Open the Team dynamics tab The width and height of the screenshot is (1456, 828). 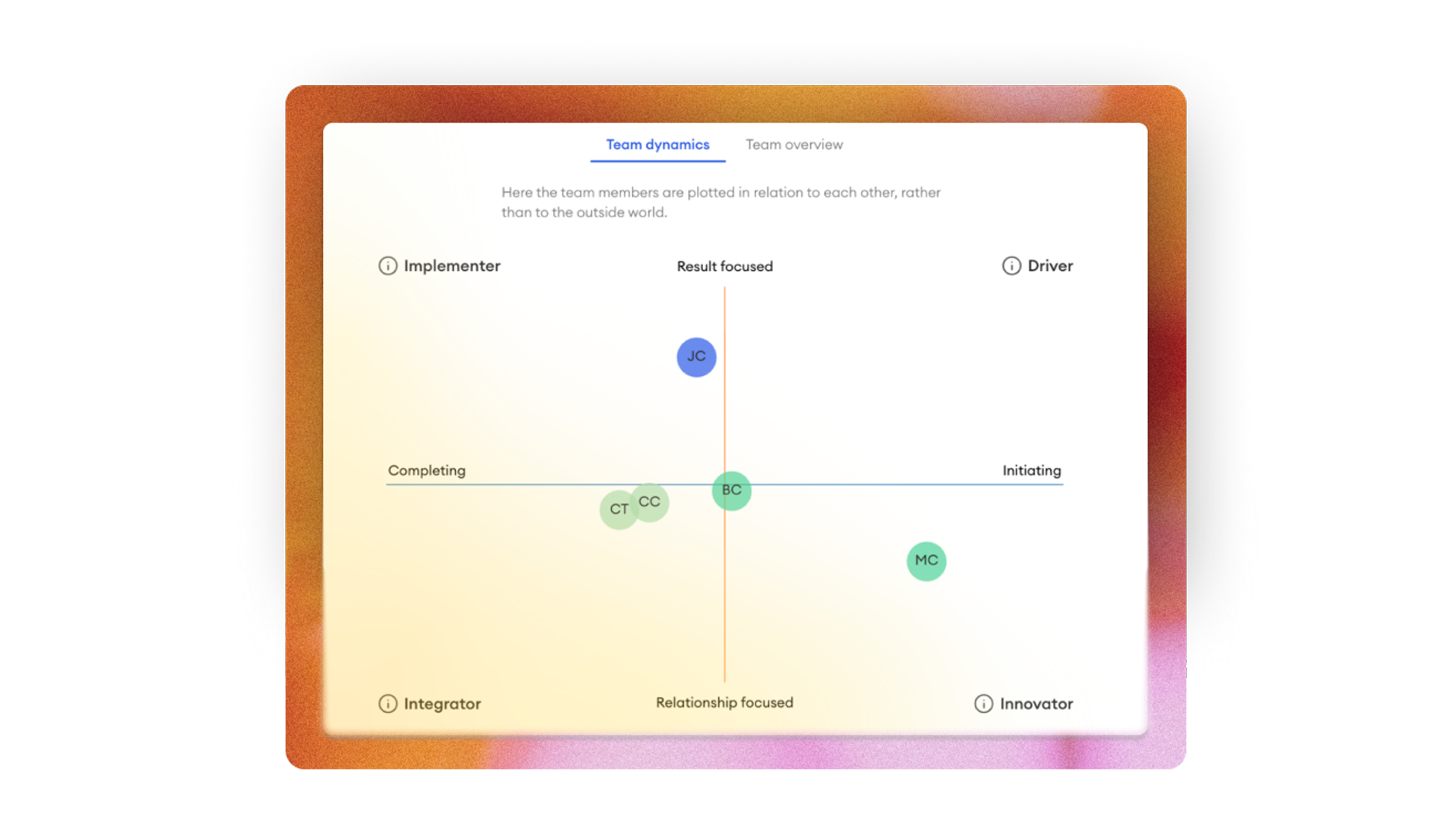point(657,145)
